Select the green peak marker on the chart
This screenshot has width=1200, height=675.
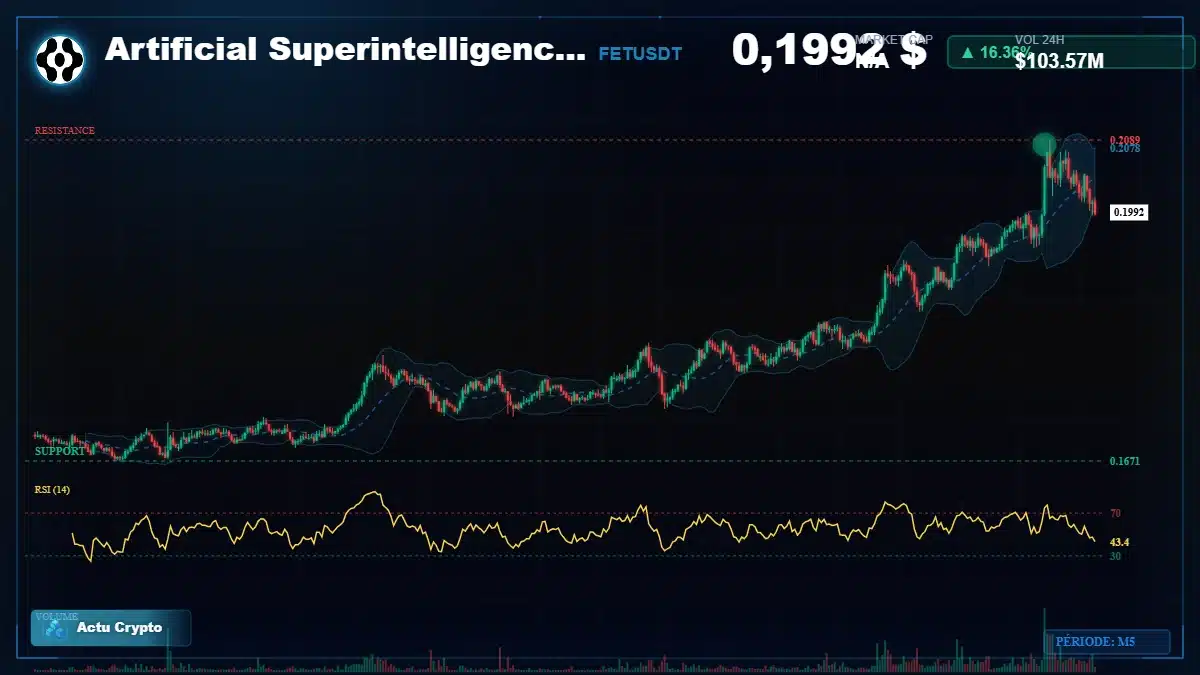1044,145
